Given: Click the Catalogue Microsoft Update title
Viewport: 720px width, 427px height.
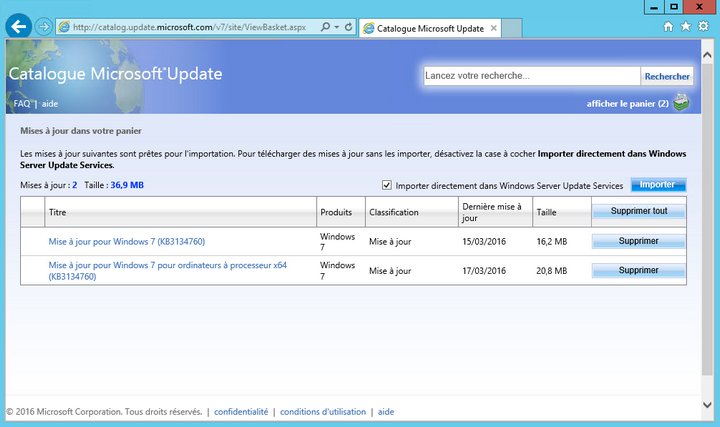Looking at the screenshot, I should coord(115,73).
